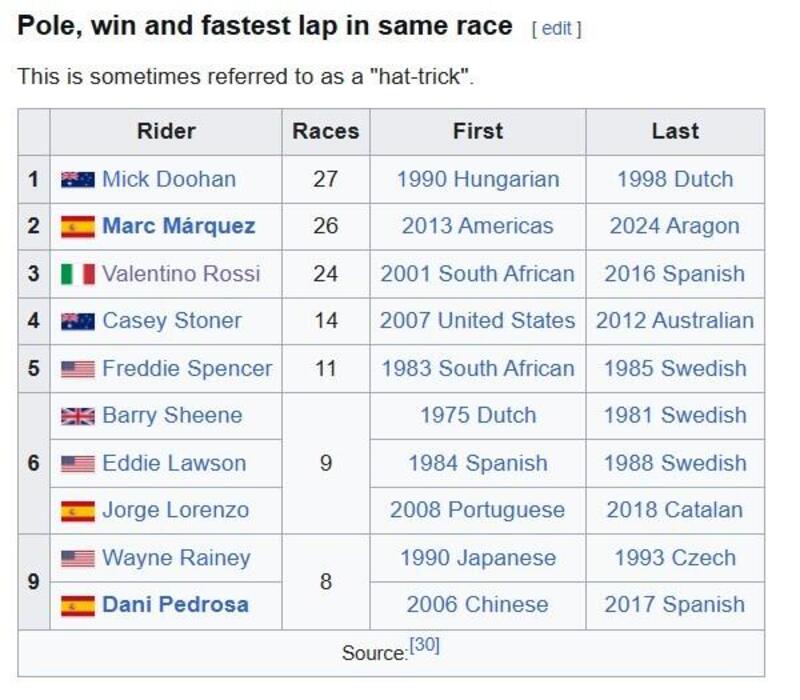Visit the 2012 Australian race page

[674, 321]
